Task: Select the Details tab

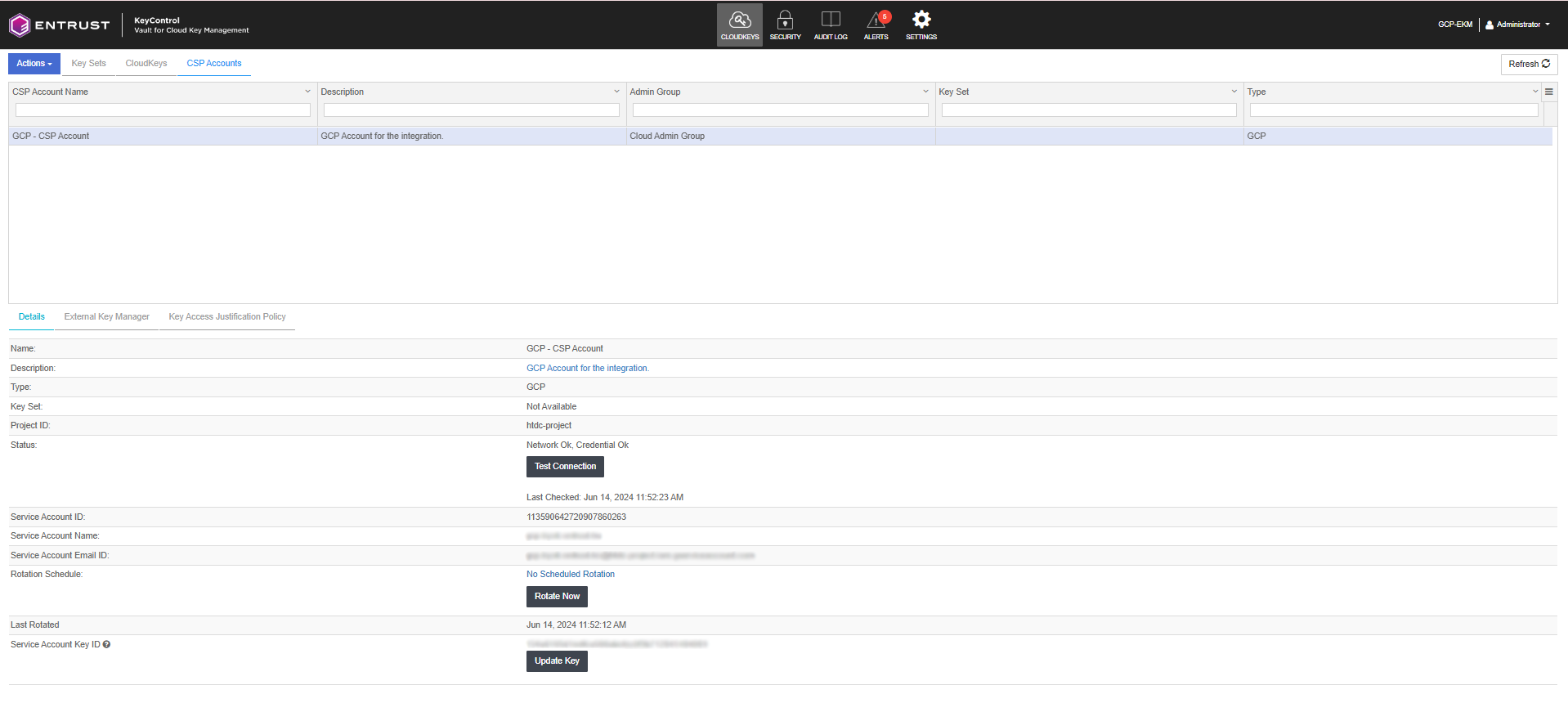Action: (32, 317)
